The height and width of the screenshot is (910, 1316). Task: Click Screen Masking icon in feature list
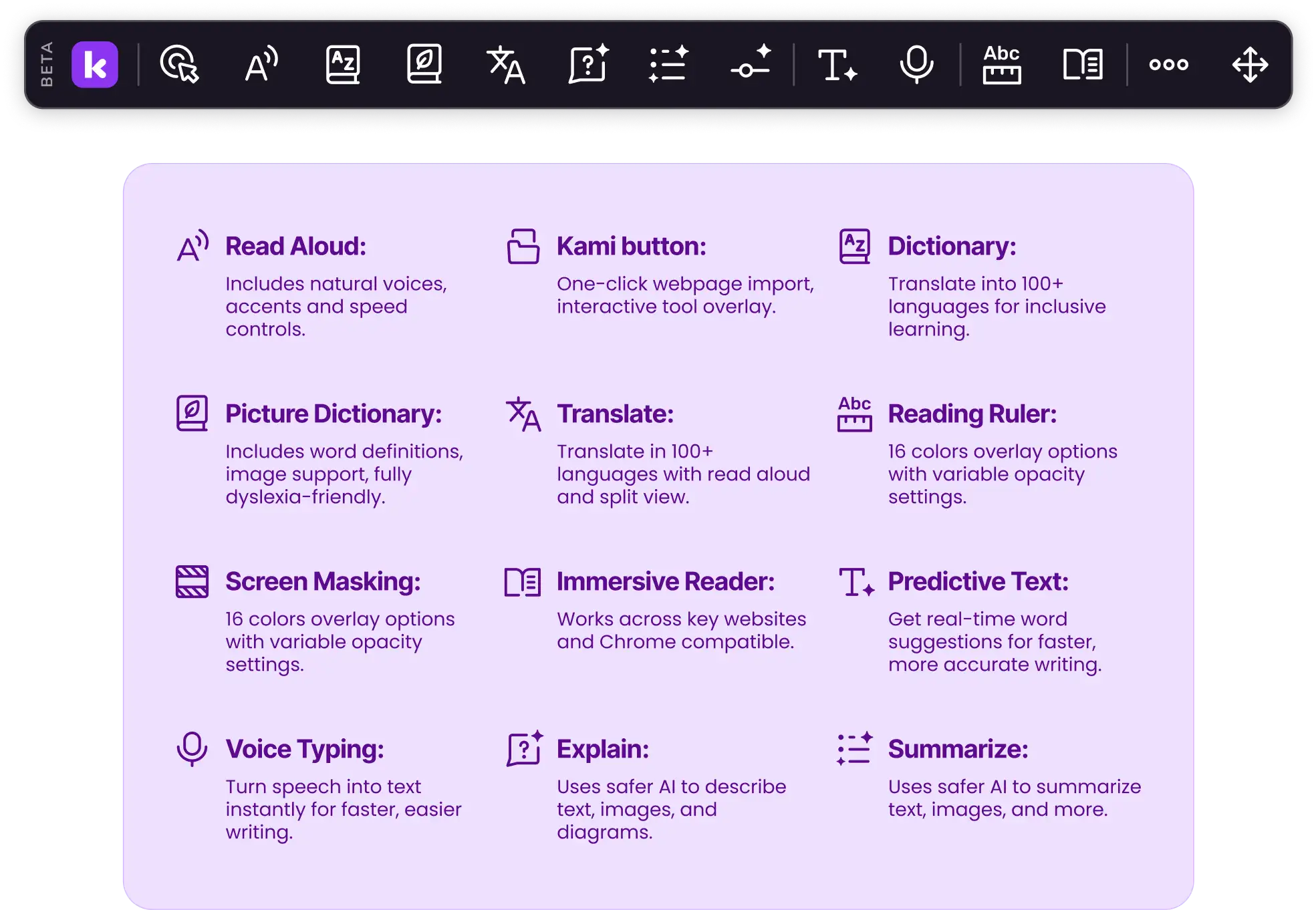click(x=192, y=581)
